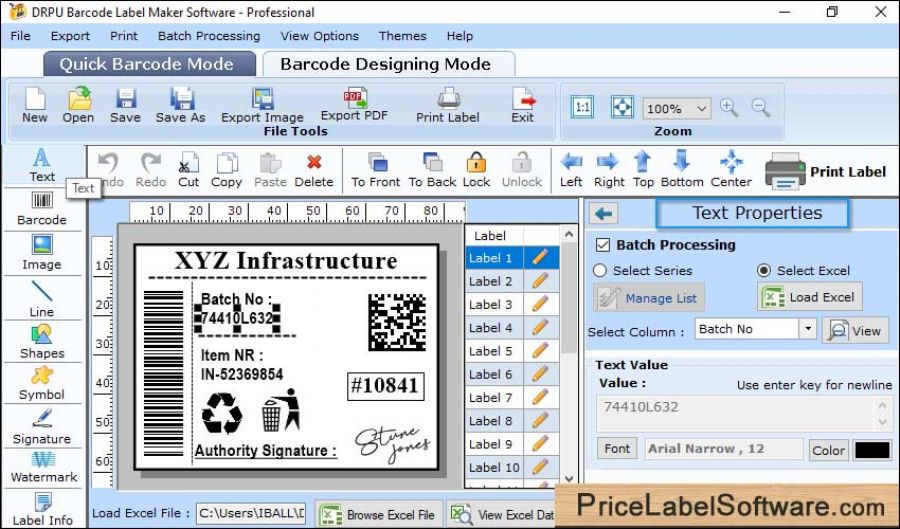Bring object To Front
This screenshot has height=529, width=900.
tap(376, 170)
